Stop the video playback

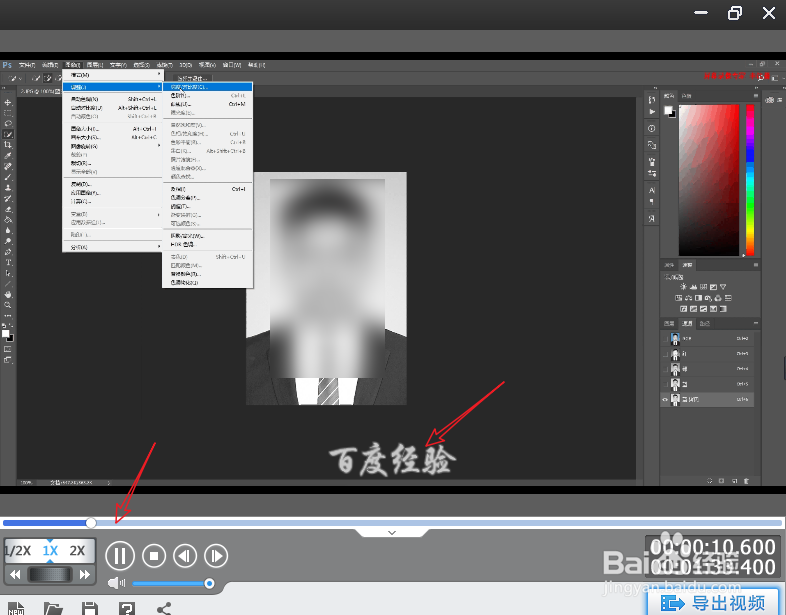click(x=154, y=556)
